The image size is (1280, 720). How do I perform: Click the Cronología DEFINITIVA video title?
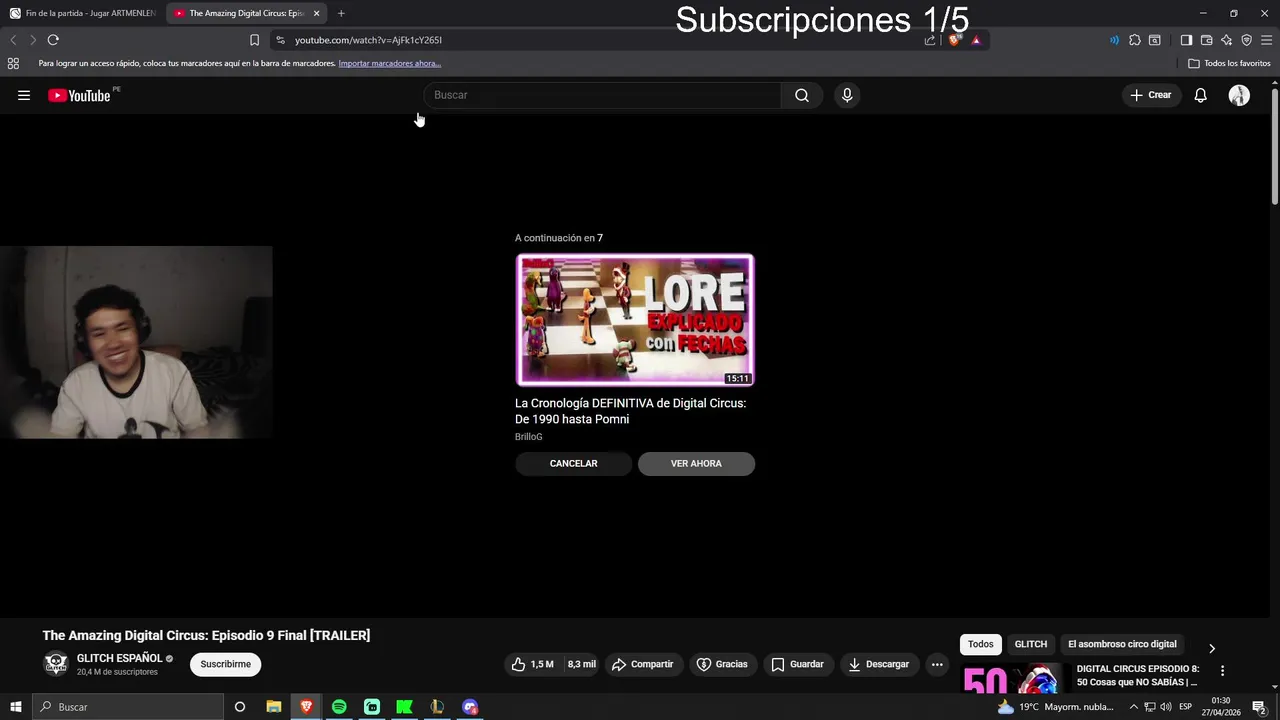tap(630, 411)
